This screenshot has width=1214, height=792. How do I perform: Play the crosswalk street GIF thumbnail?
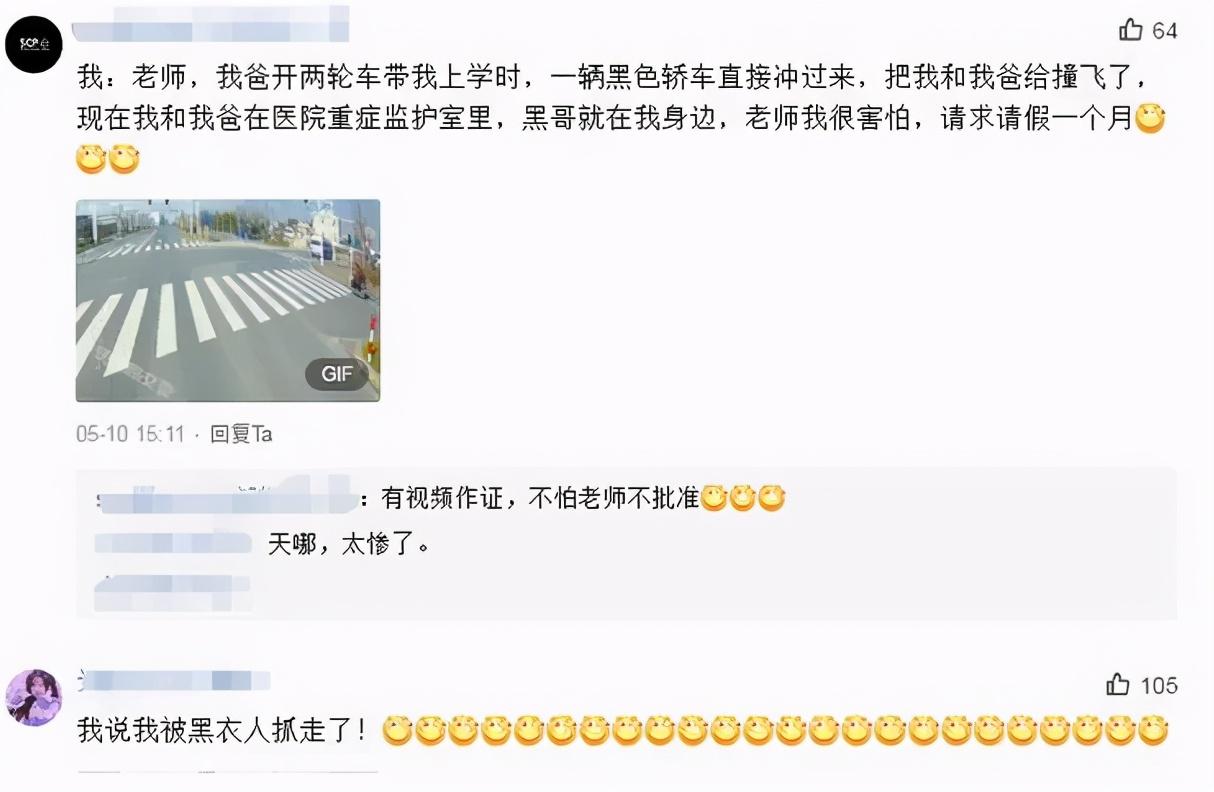click(x=228, y=300)
